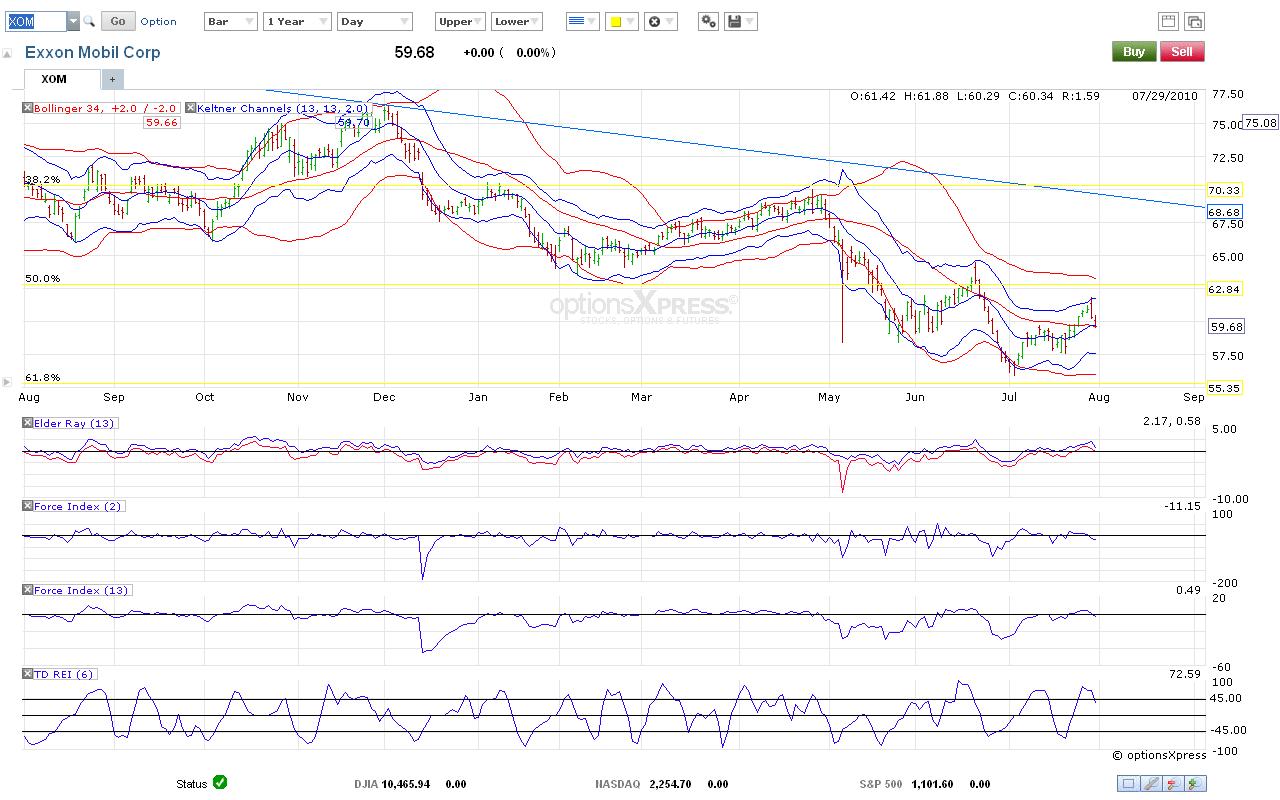The image size is (1280, 800).
Task: Close the TD REI (6) panel
Action: [28, 674]
